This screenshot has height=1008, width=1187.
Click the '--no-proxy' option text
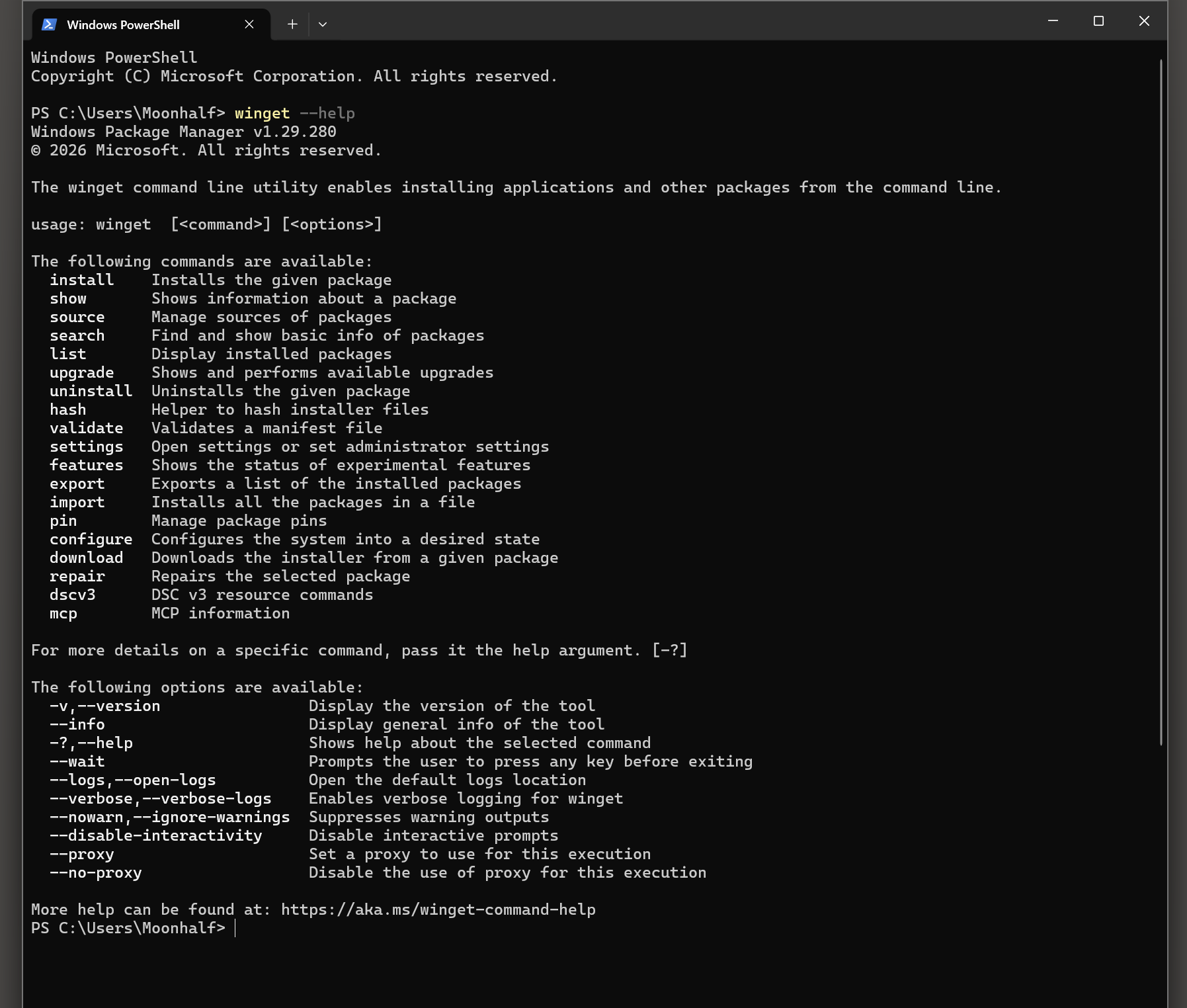pyautogui.click(x=96, y=872)
